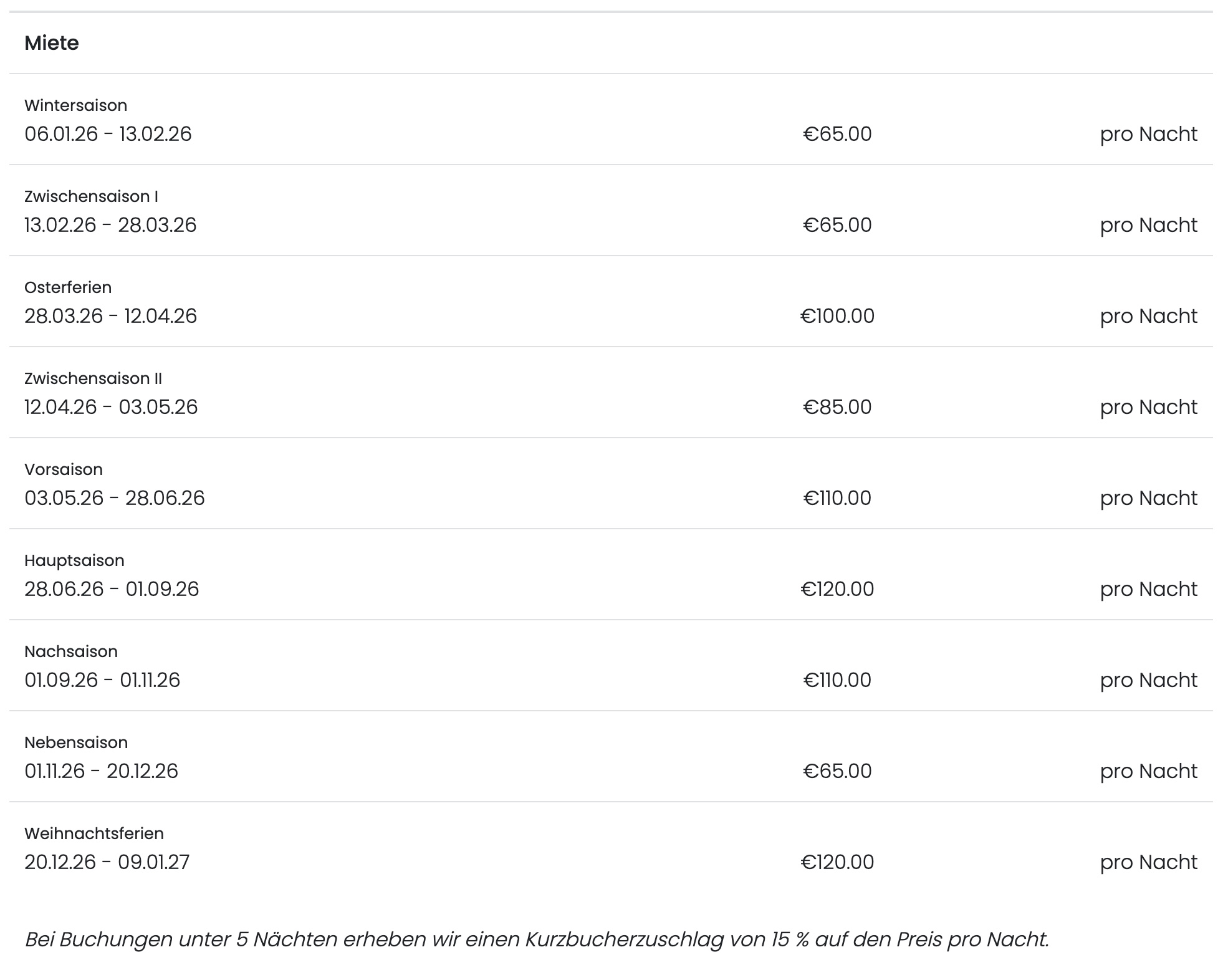The image size is (1223, 980).
Task: Select the date range 03.05.26 - 28.06.26
Action: point(114,498)
